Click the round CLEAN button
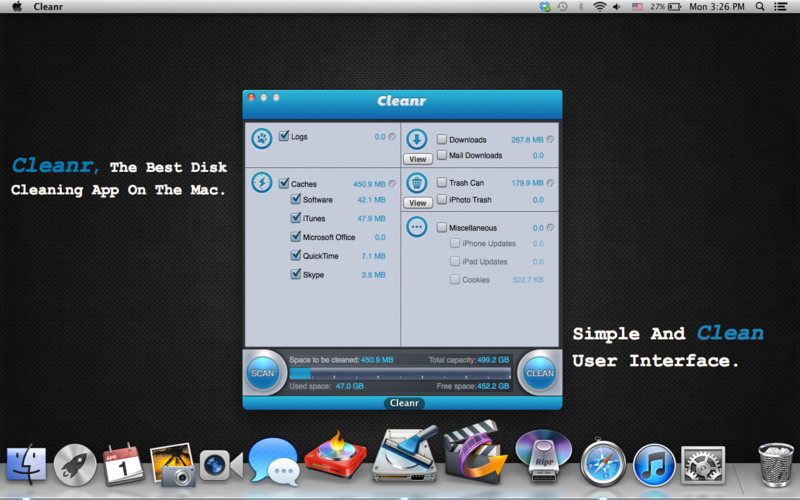Viewport: 800px width, 500px height. [x=540, y=373]
